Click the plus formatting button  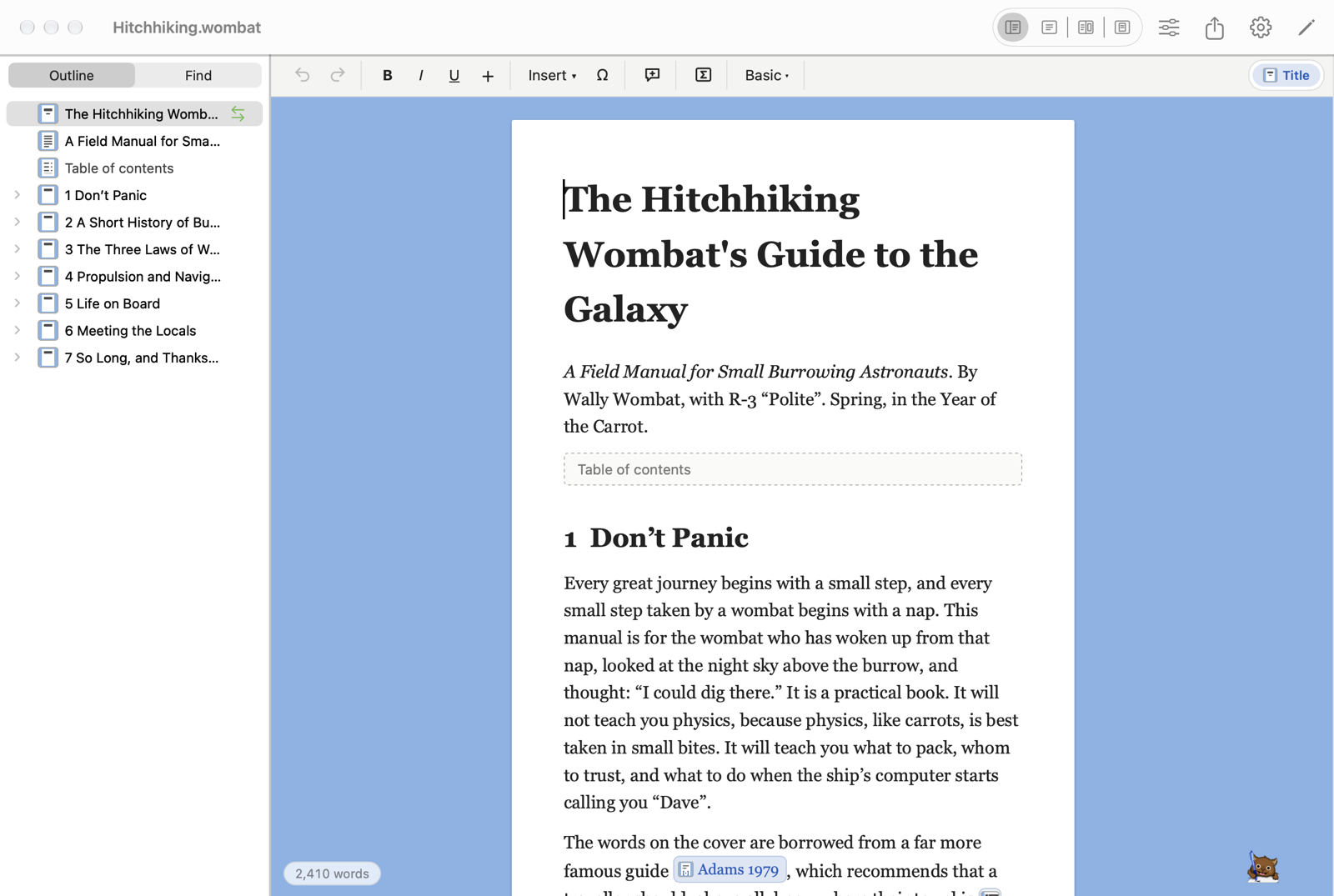tap(488, 76)
